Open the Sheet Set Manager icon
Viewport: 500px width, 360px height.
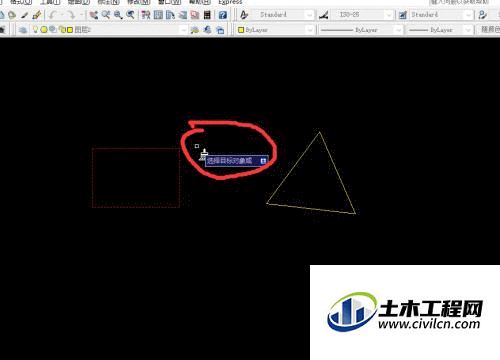pyautogui.click(x=183, y=15)
